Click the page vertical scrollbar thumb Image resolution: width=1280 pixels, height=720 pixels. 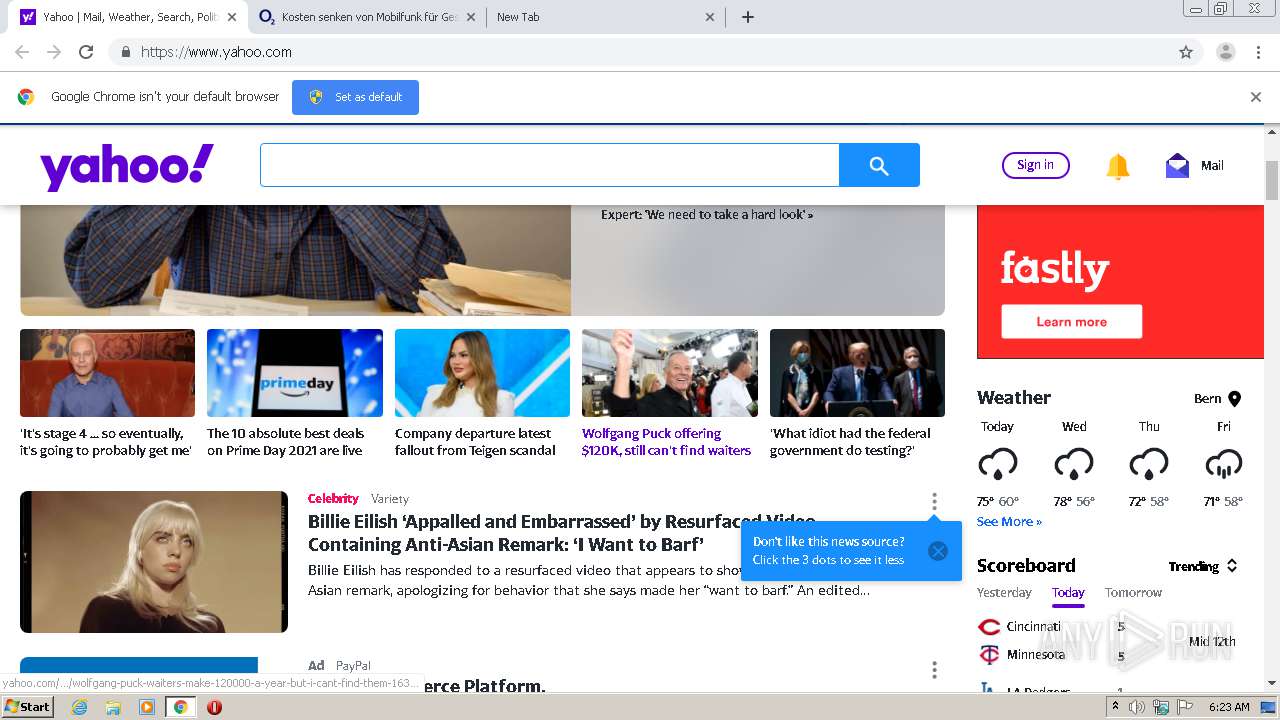tap(1272, 180)
